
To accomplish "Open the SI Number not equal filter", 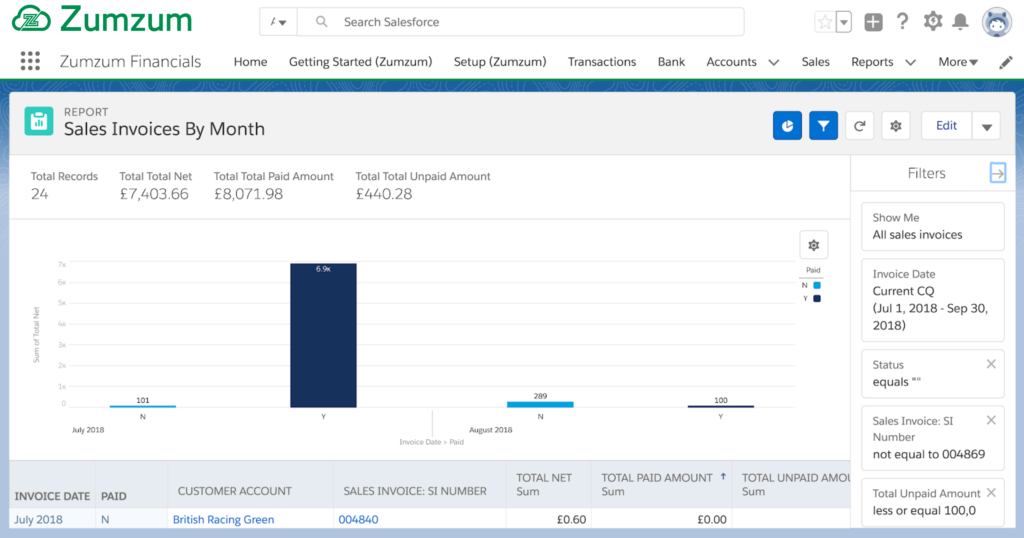I will (x=933, y=437).
